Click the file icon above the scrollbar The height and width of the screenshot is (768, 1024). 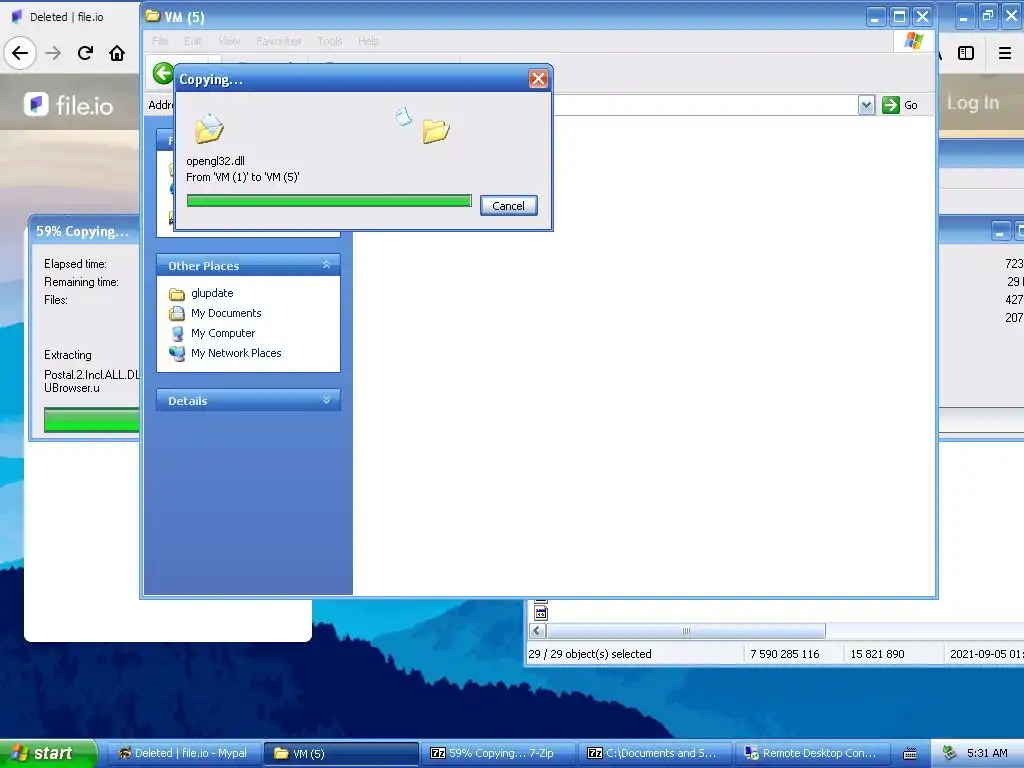541,613
